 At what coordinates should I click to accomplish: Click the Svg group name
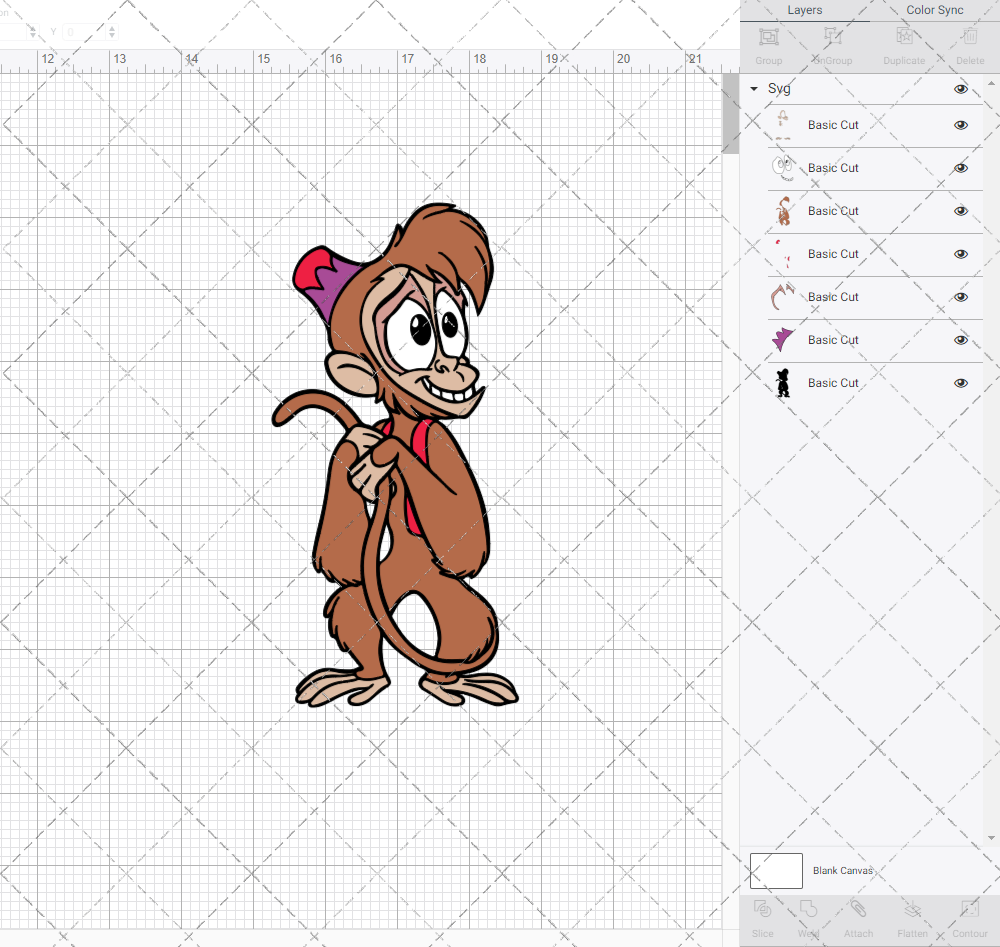[779, 89]
